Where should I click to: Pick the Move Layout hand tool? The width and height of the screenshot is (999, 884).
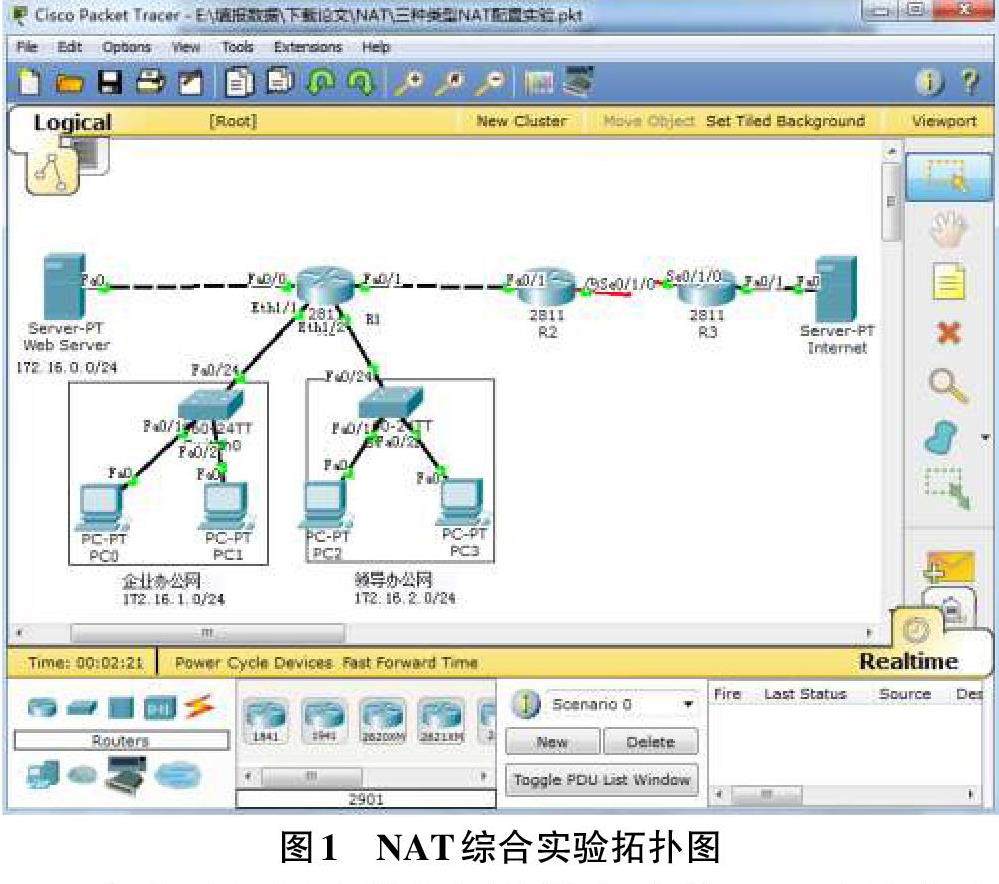[x=949, y=228]
